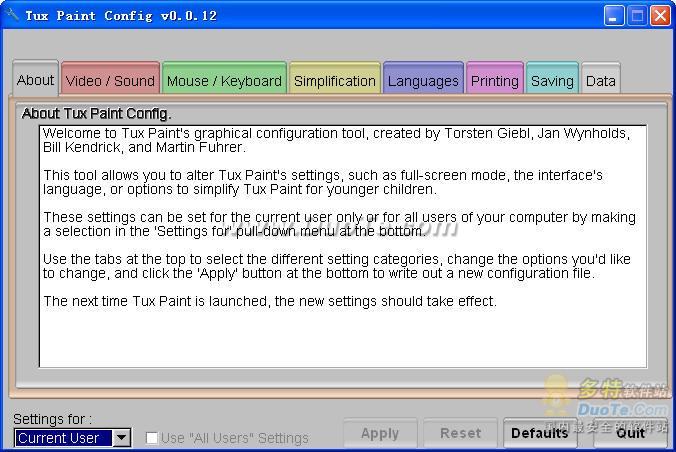Switch to the About tab
The image size is (676, 452).
(x=35, y=78)
